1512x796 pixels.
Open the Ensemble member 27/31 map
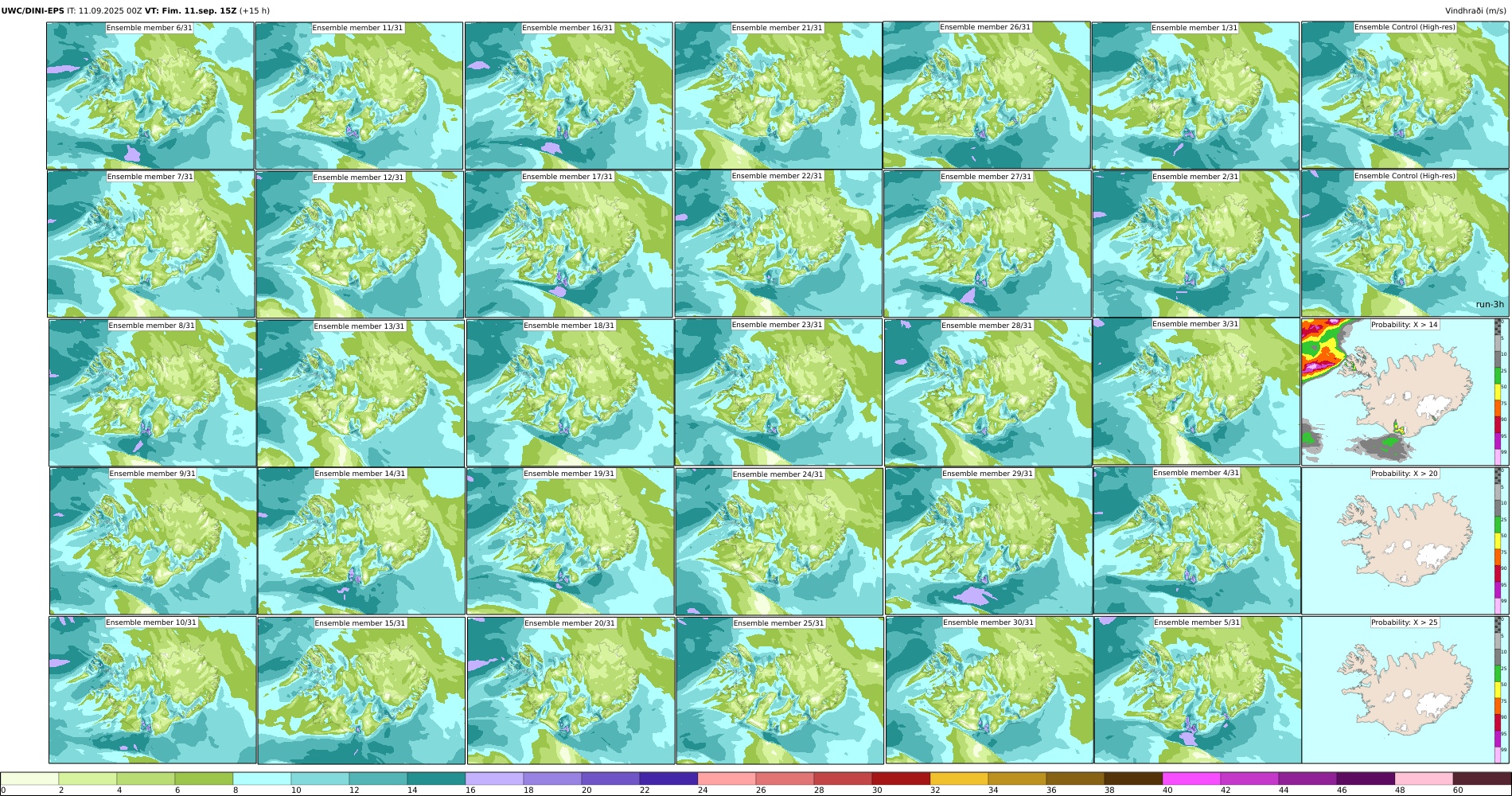pyautogui.click(x=988, y=244)
